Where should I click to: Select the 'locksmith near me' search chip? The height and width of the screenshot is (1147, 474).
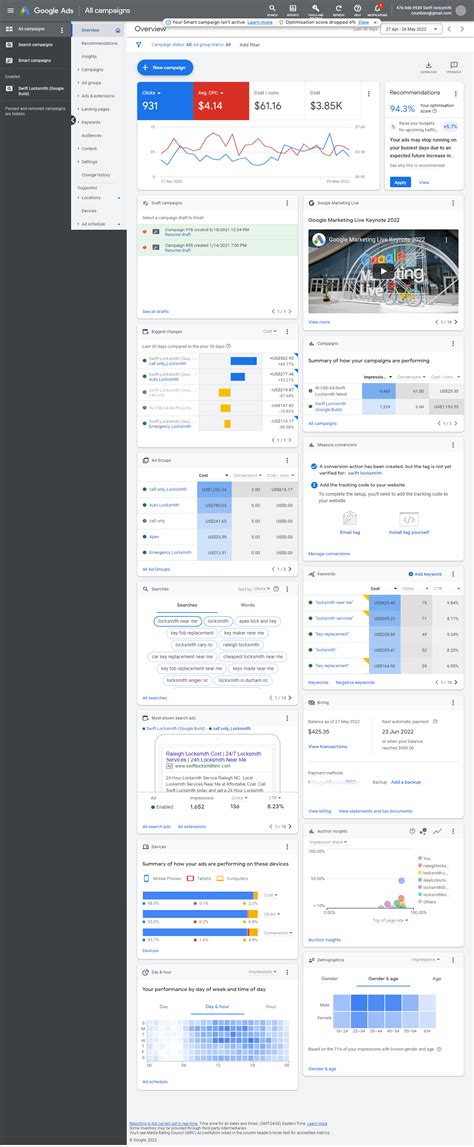tap(178, 621)
